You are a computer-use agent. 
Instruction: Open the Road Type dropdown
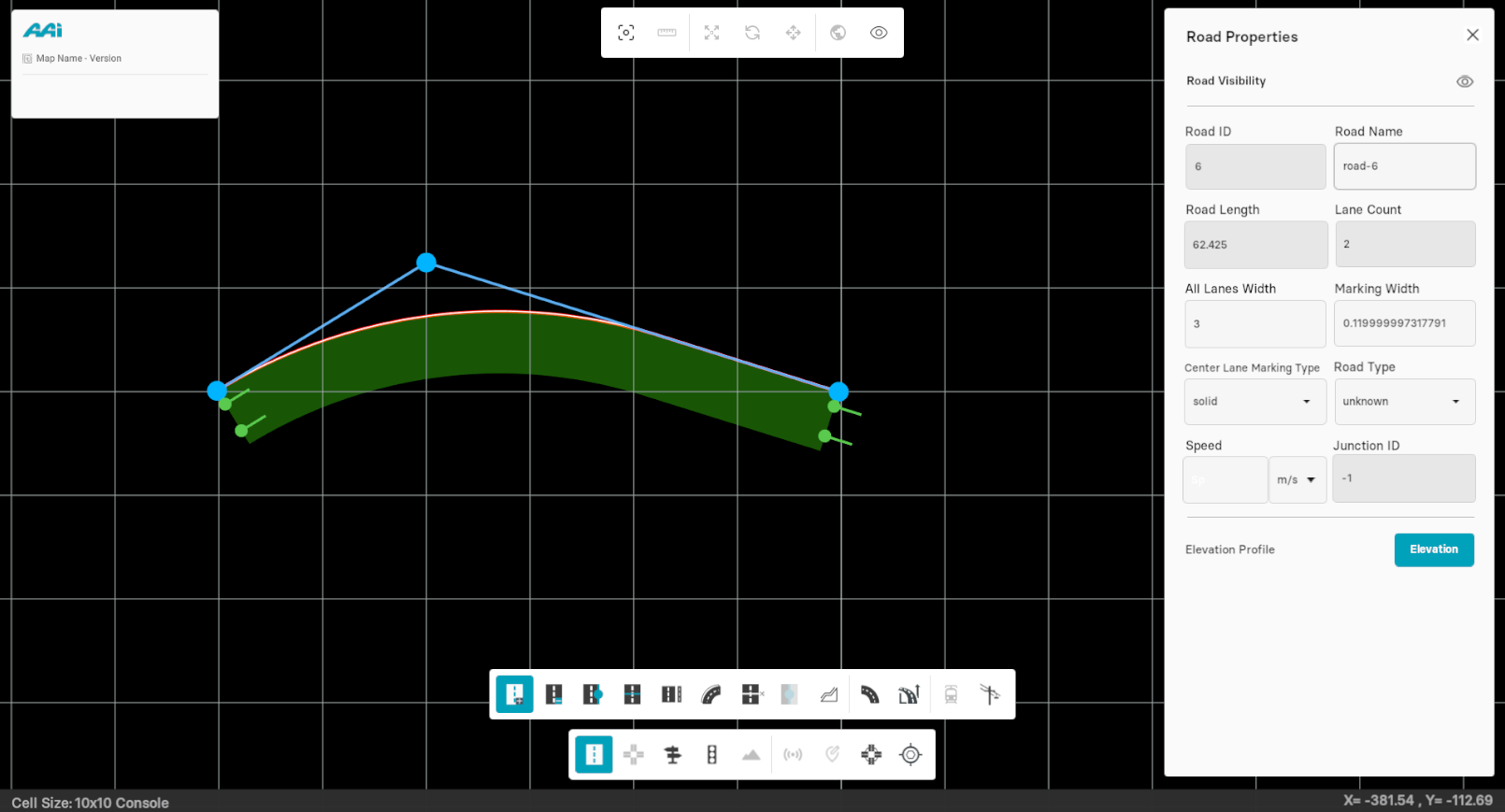(x=1404, y=402)
